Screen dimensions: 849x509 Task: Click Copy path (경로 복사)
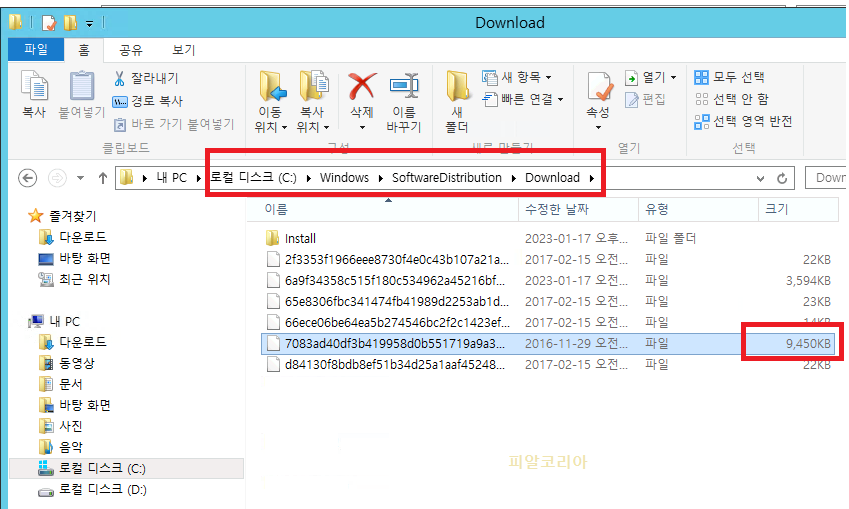point(148,101)
